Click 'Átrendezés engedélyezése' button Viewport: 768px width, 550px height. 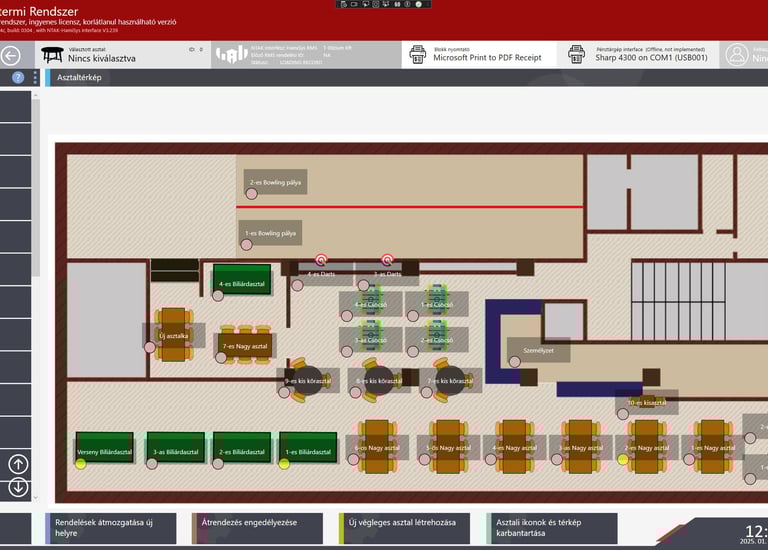[257, 528]
